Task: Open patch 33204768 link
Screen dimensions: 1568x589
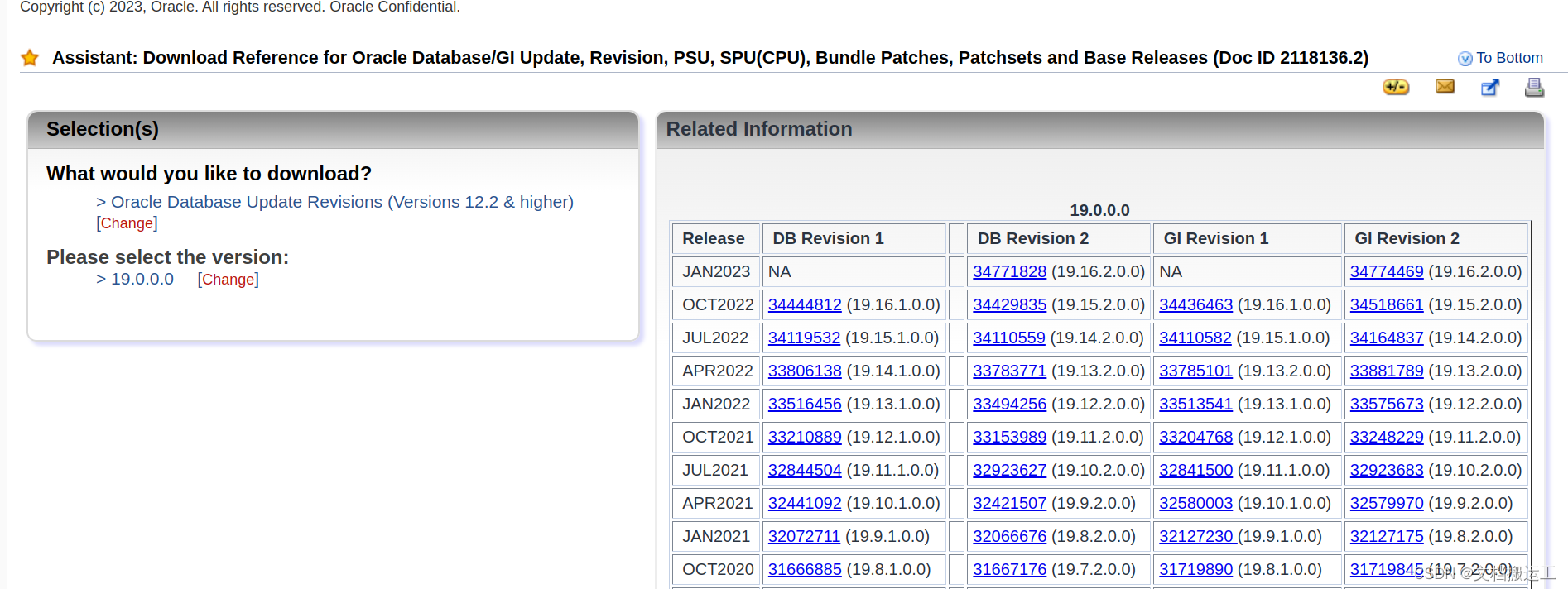Action: coord(1195,437)
